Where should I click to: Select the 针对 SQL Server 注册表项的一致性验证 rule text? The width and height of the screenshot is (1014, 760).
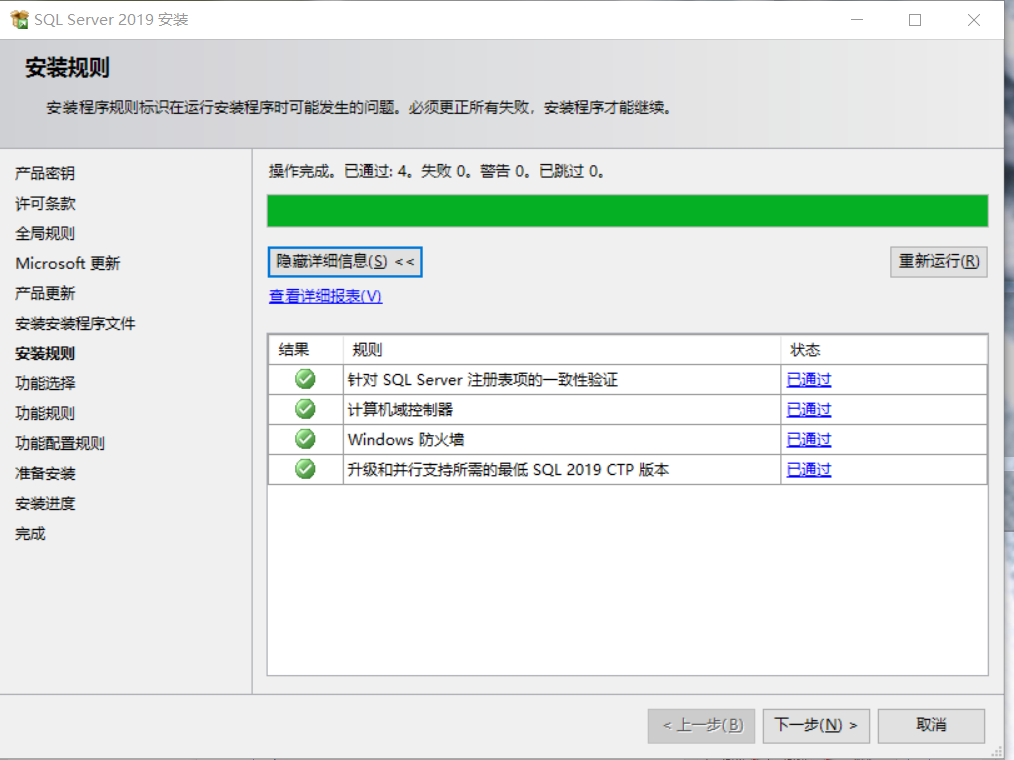(482, 380)
